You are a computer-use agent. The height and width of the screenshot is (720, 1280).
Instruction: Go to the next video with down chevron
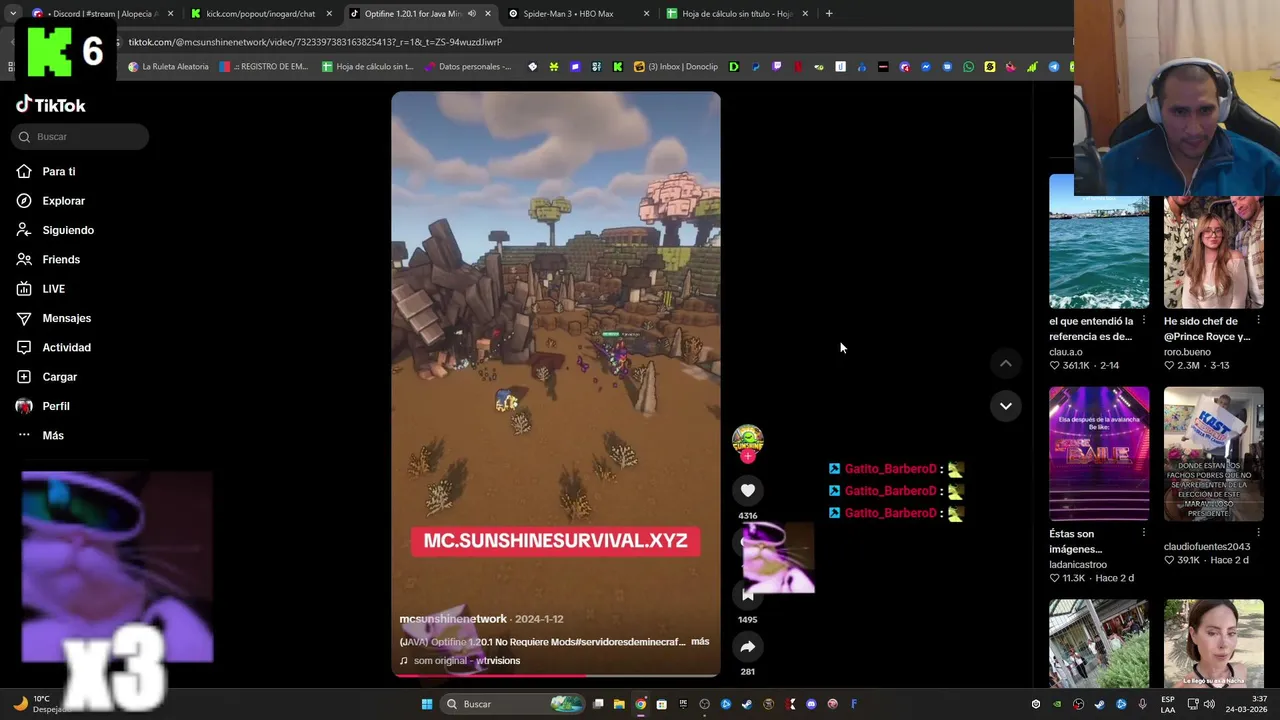[x=1006, y=406]
